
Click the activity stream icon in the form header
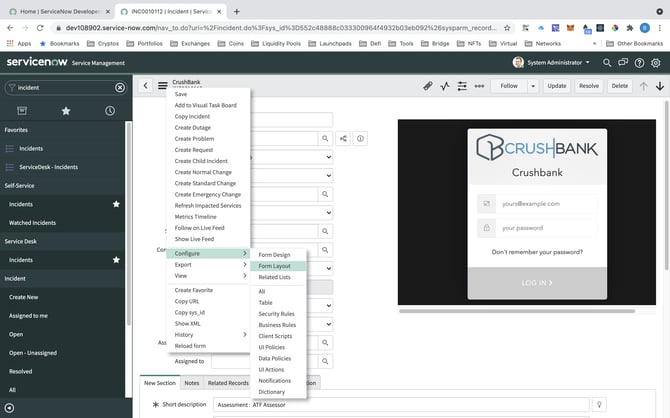pyautogui.click(x=445, y=86)
